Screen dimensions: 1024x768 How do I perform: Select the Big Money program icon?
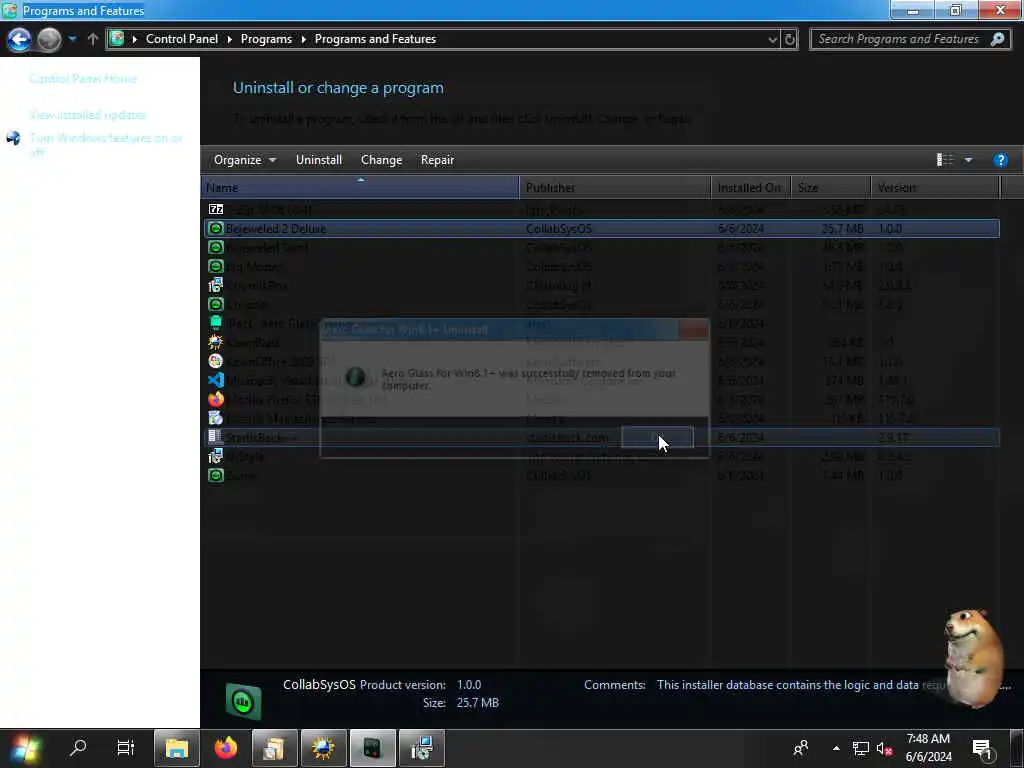click(216, 266)
